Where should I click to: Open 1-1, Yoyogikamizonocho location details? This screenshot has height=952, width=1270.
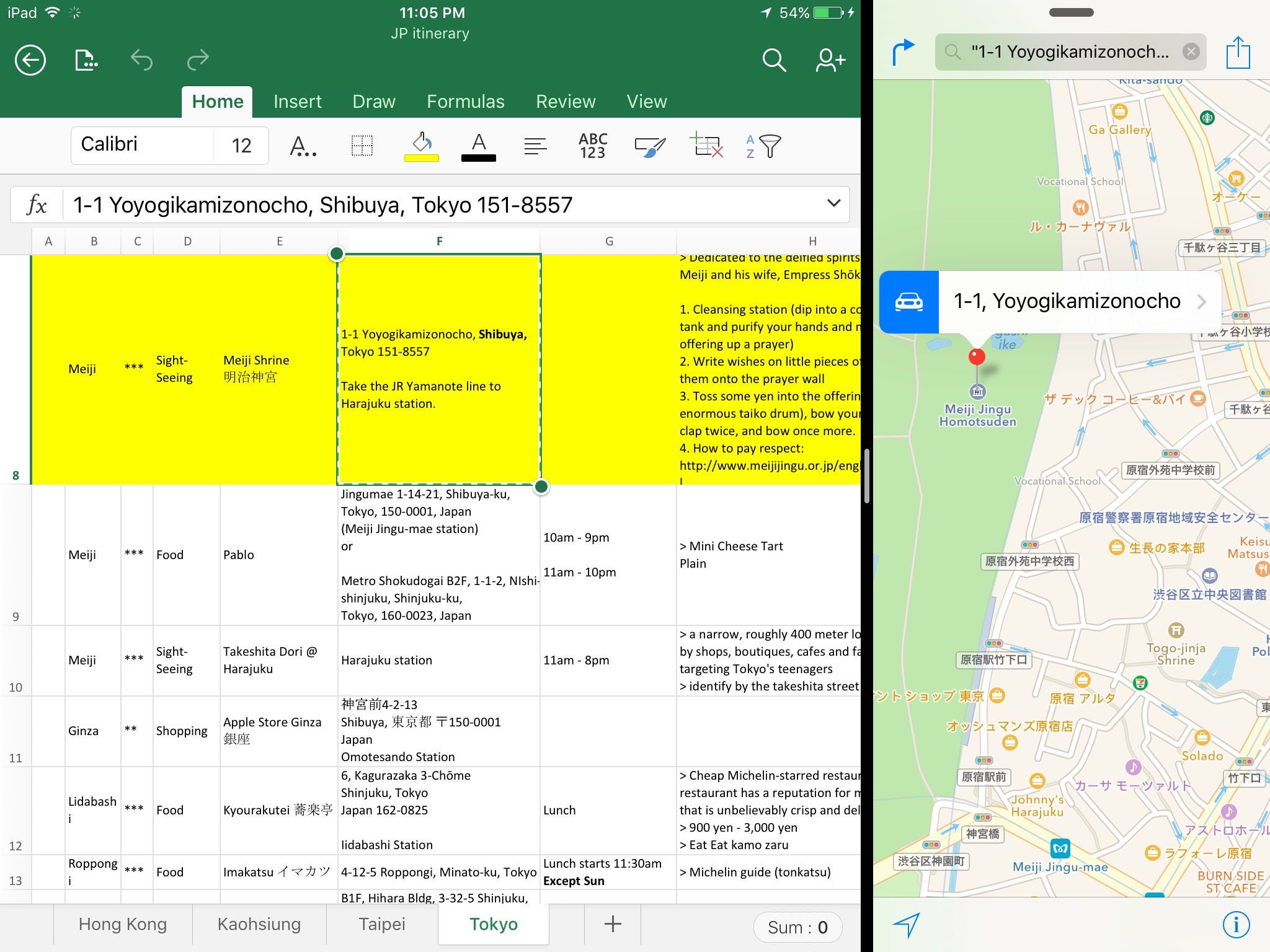tap(1080, 302)
